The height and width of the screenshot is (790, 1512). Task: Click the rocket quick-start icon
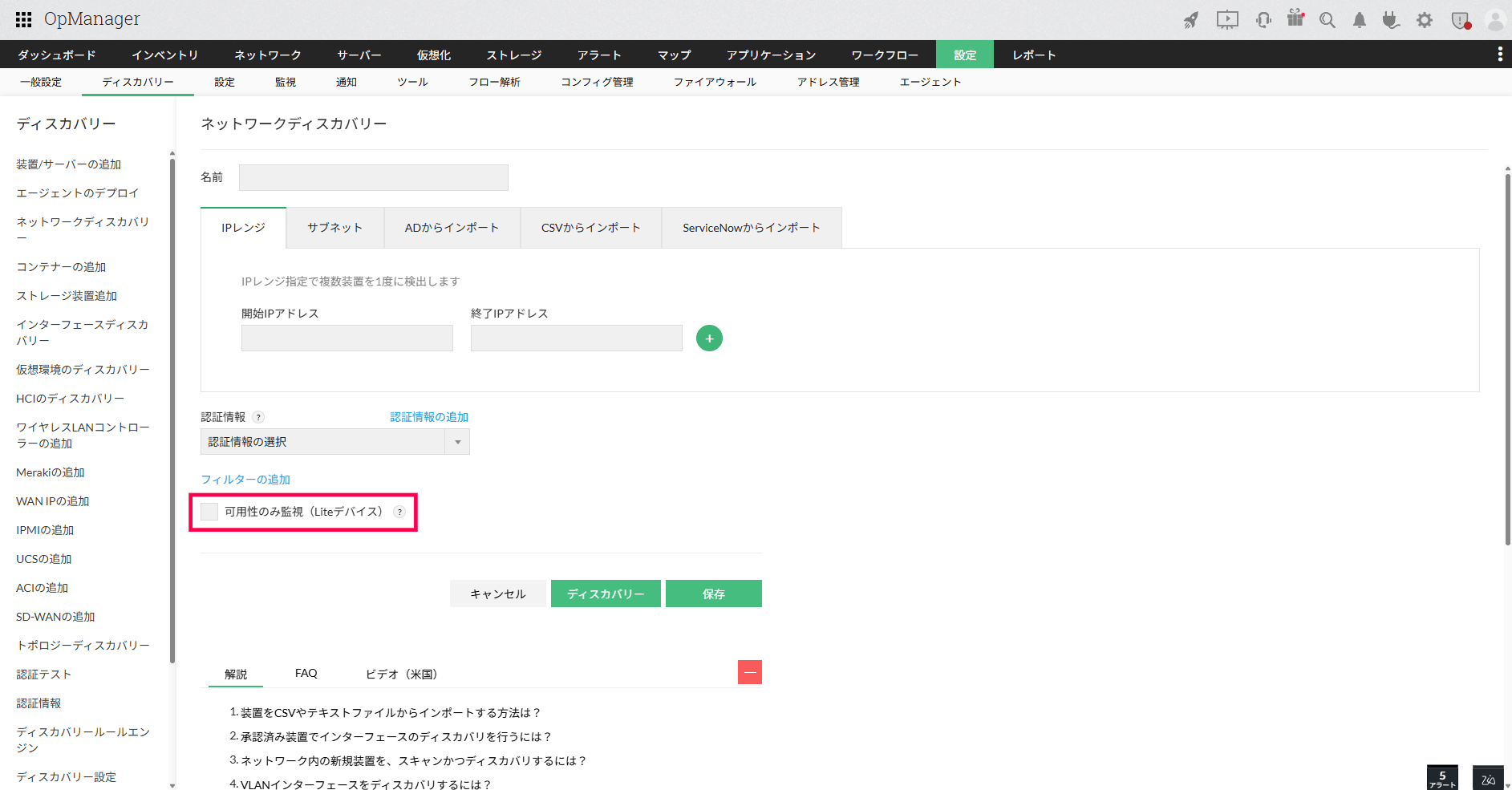coord(1191,20)
